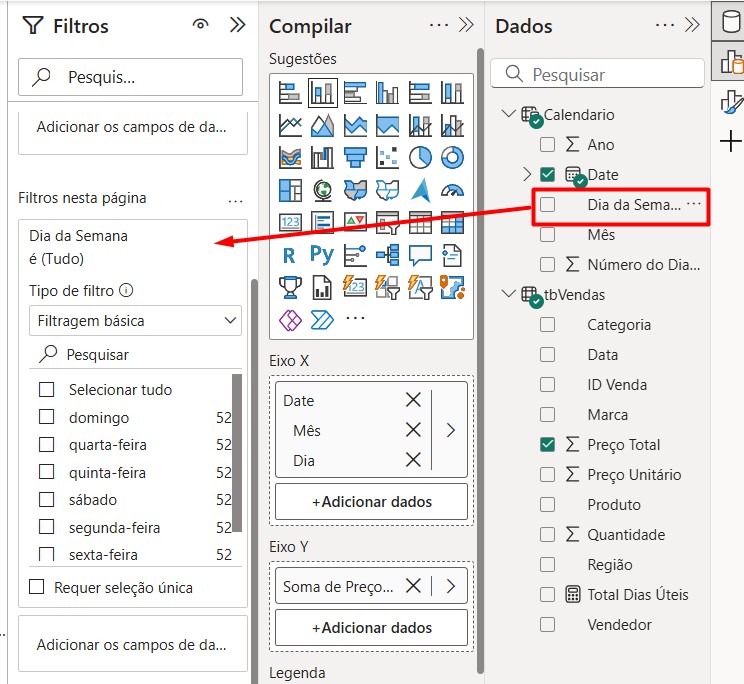The height and width of the screenshot is (684, 744).
Task: Collapse the Dados pane
Action: pyautogui.click(x=692, y=25)
